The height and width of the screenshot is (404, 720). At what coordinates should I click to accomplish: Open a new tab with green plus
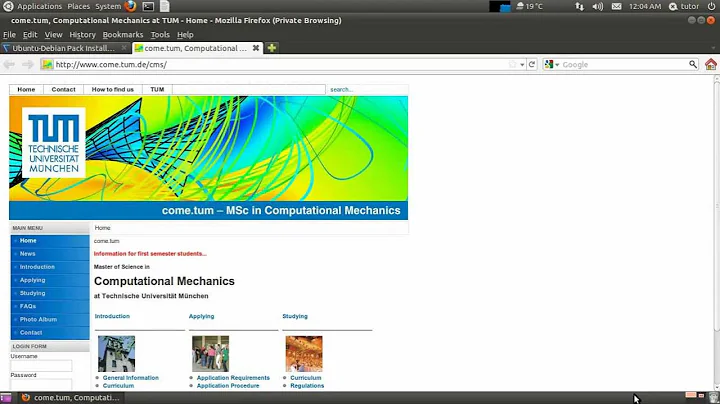271,48
